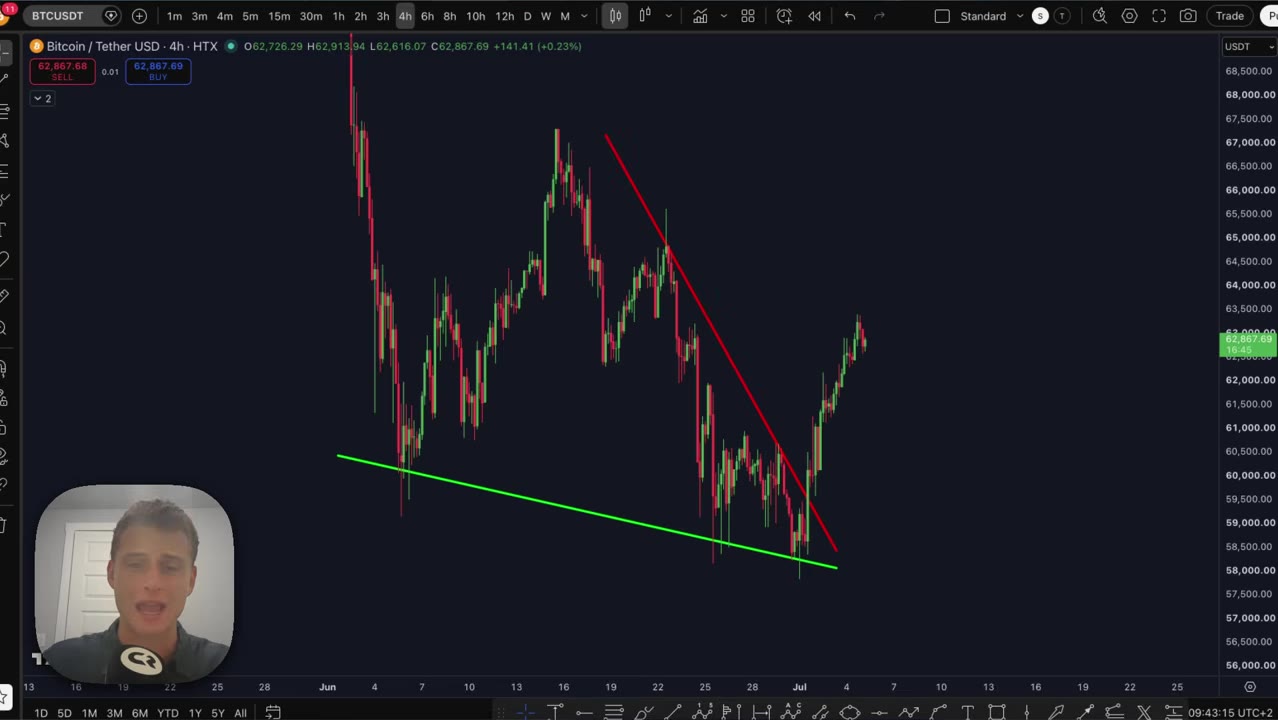Click the Trade button

tap(1229, 16)
